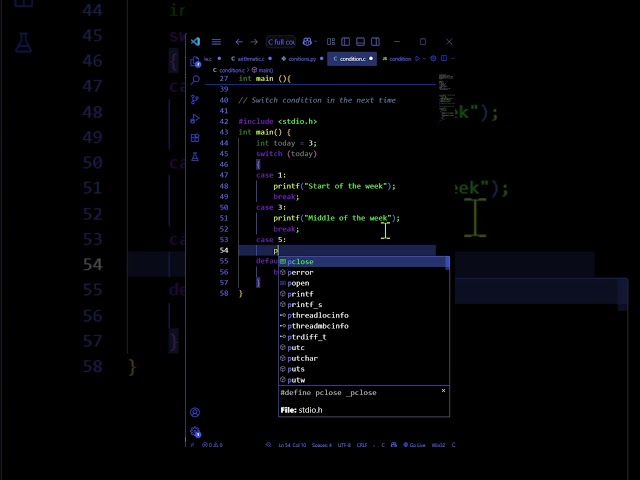Open the Source Control view
Screen dimensions: 640x480
coord(195,99)
